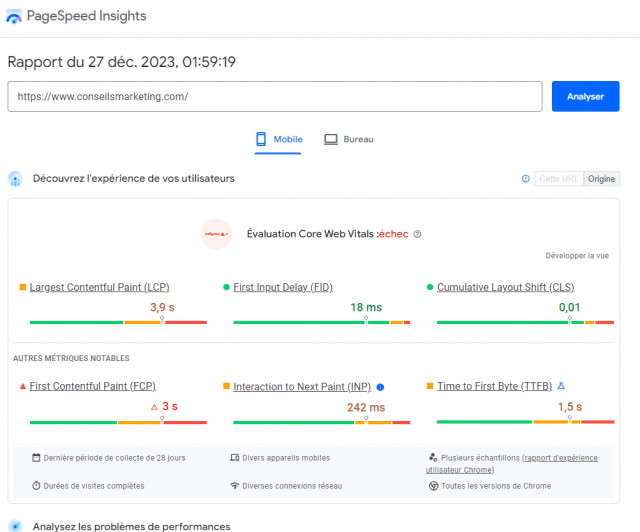Click the AUTRES MÉTRIQUES NOTABLES label
The width and height of the screenshot is (640, 532).
click(x=71, y=358)
